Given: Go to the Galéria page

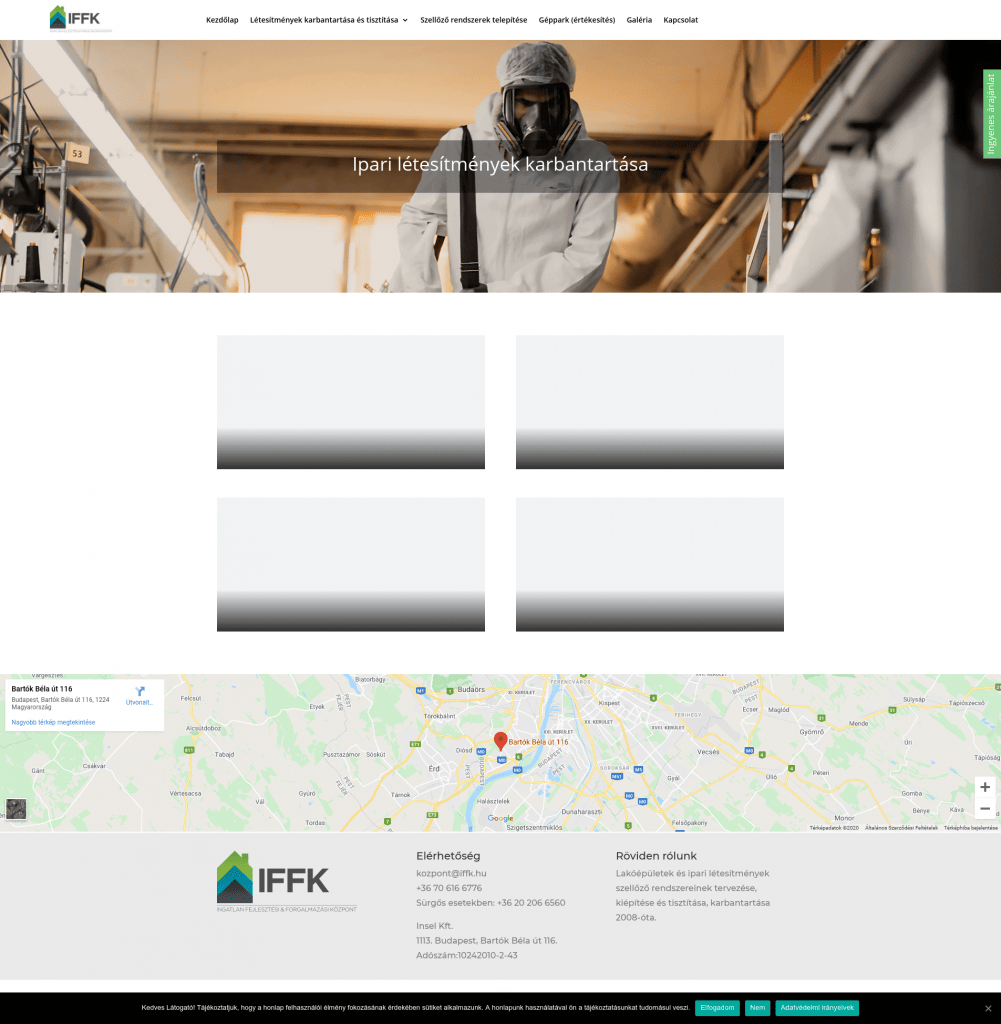Looking at the screenshot, I should [639, 19].
